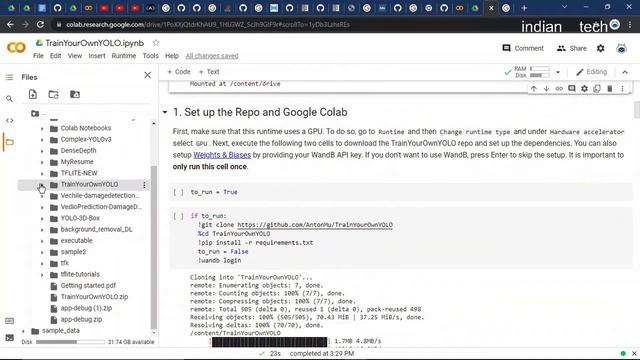This screenshot has height=360, width=640.
Task: Run the git clone code cell
Action: click(178, 216)
